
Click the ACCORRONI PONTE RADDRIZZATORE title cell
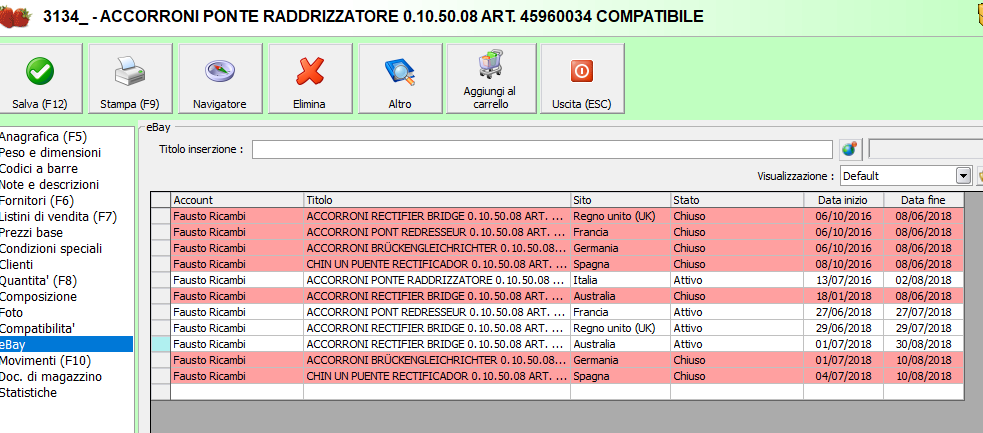[x=437, y=280]
